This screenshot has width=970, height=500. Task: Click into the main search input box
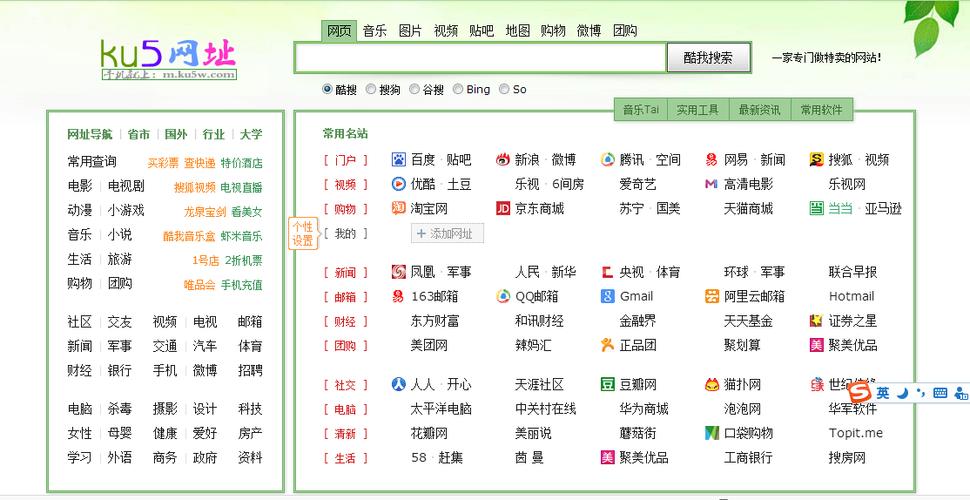click(x=480, y=58)
